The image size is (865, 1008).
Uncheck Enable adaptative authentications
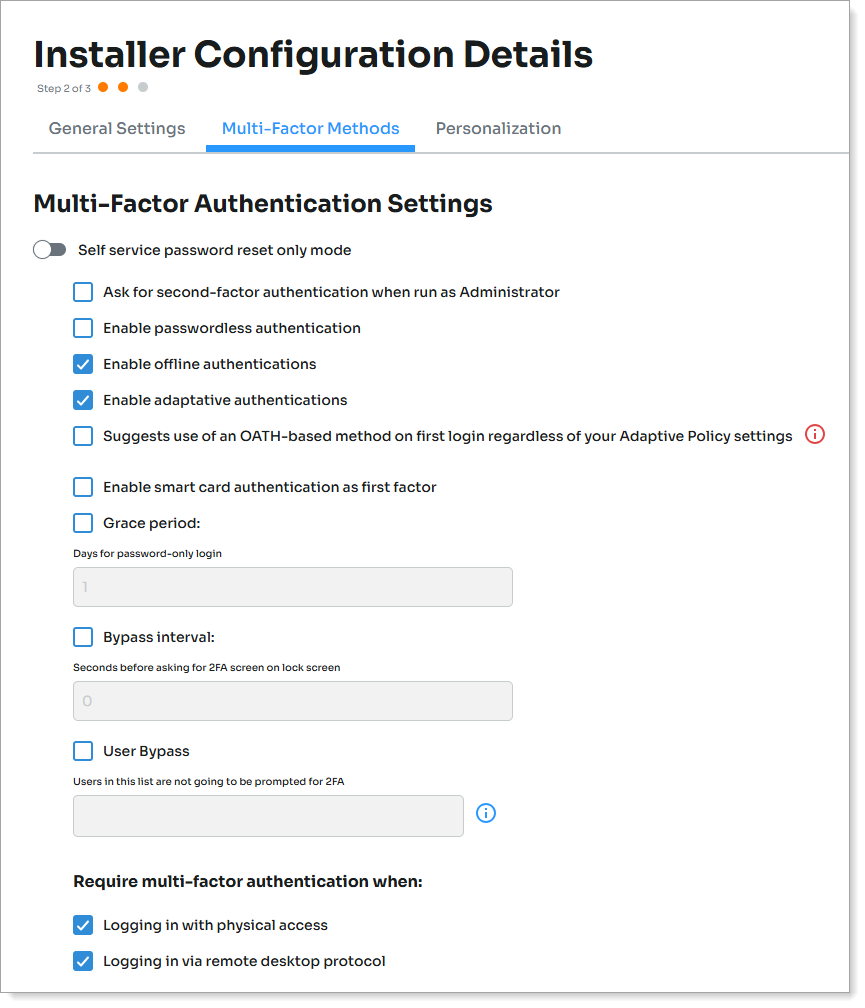click(83, 400)
